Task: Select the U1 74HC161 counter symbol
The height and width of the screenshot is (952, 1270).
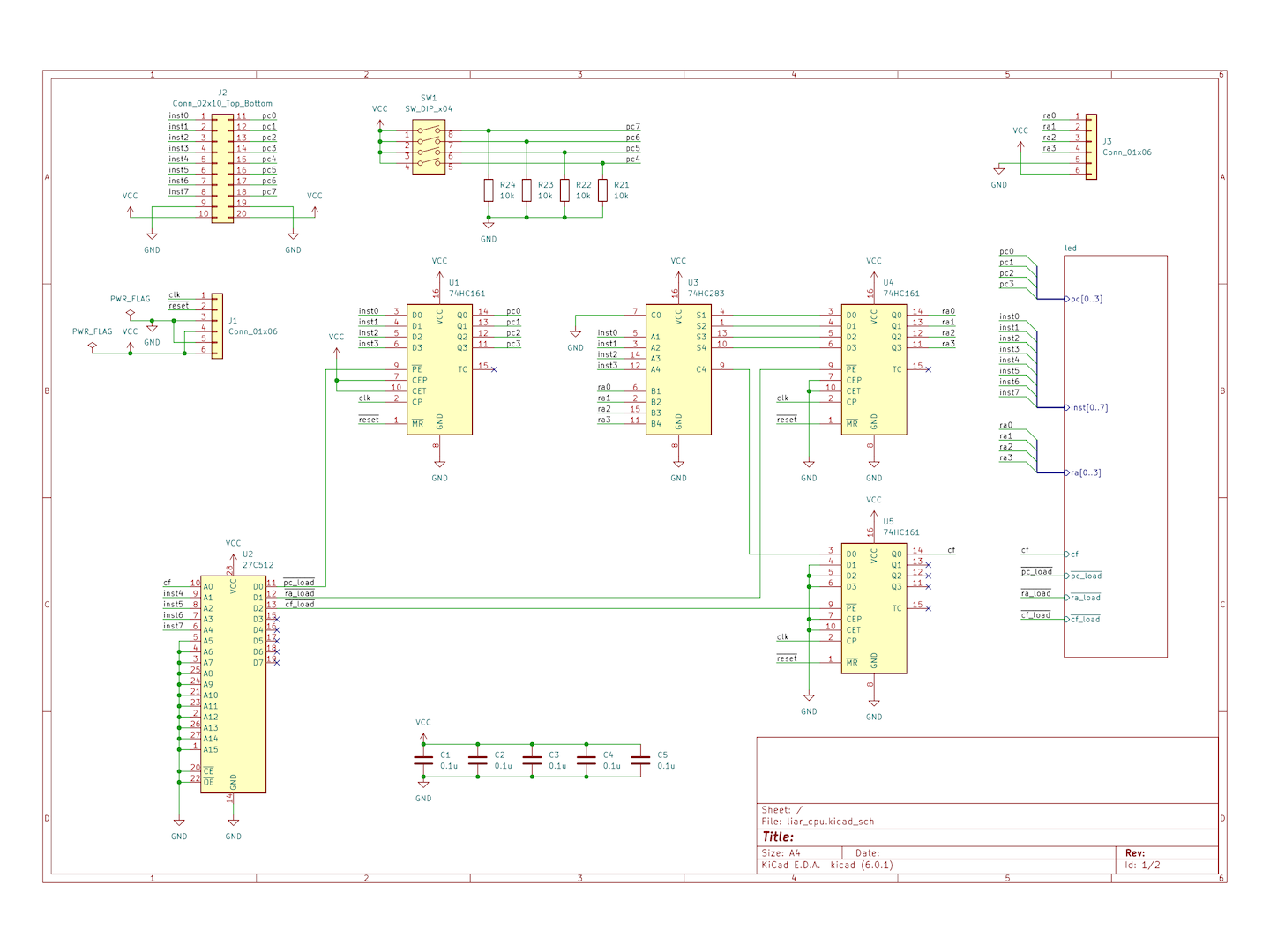Action: coord(439,368)
